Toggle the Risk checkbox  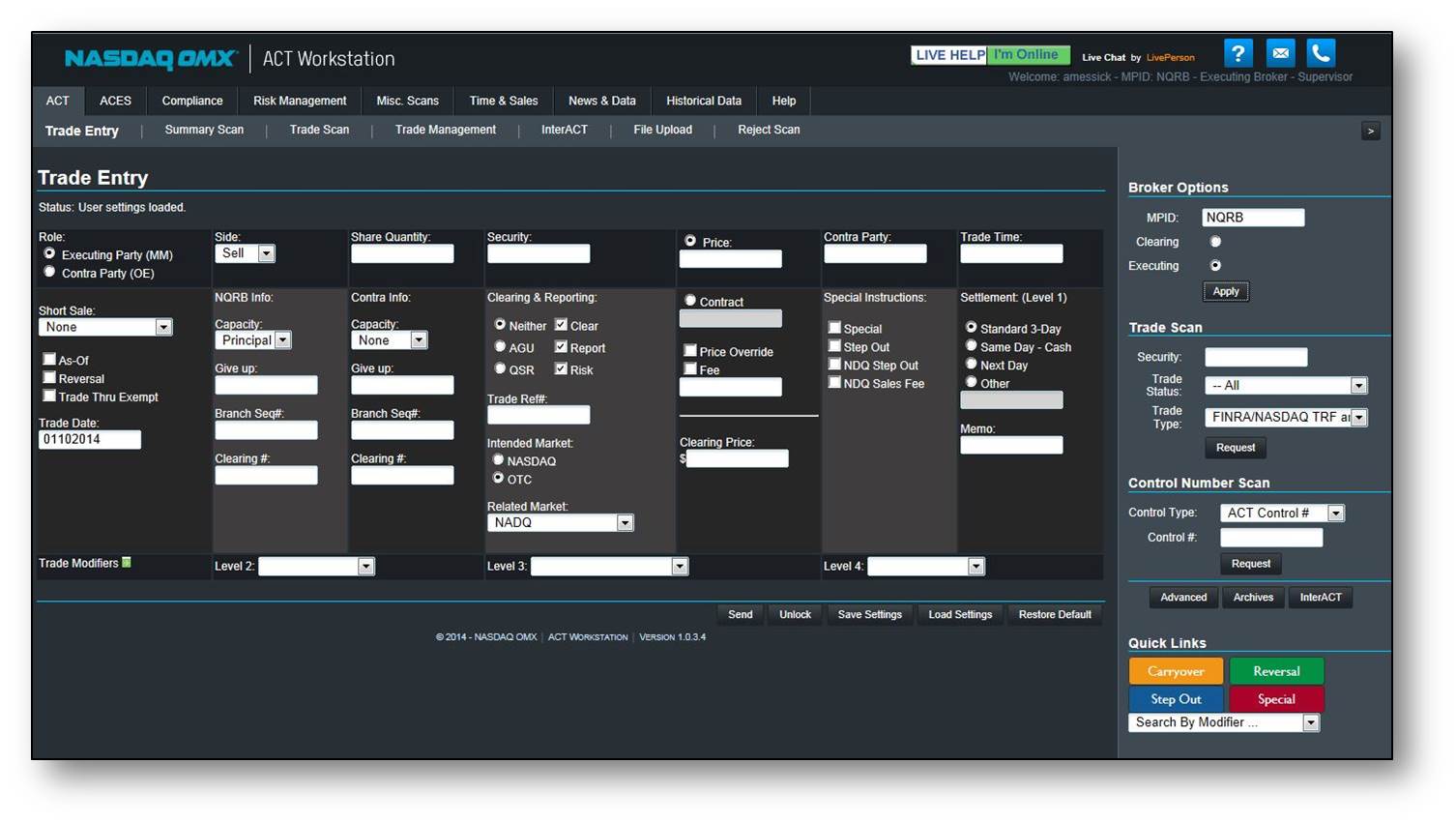point(561,368)
